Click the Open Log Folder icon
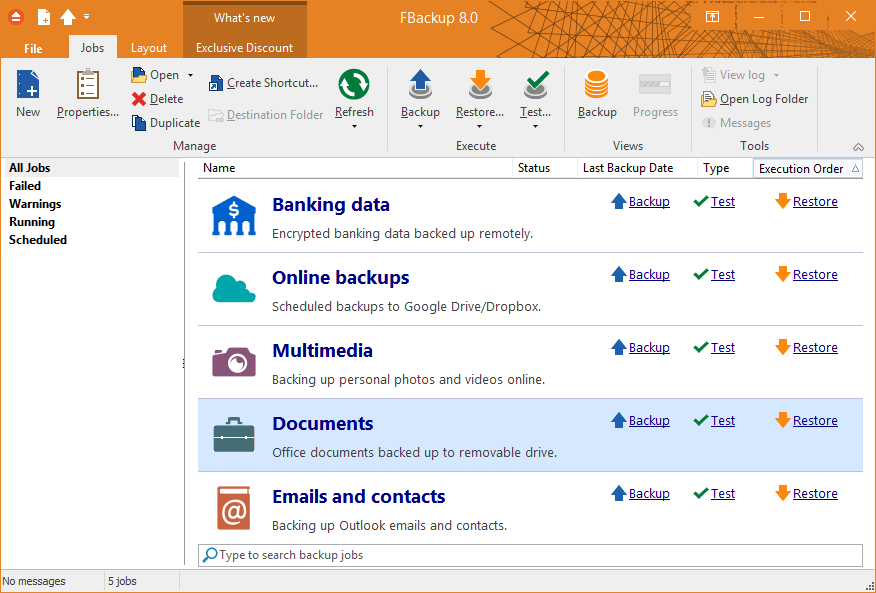 coord(709,99)
